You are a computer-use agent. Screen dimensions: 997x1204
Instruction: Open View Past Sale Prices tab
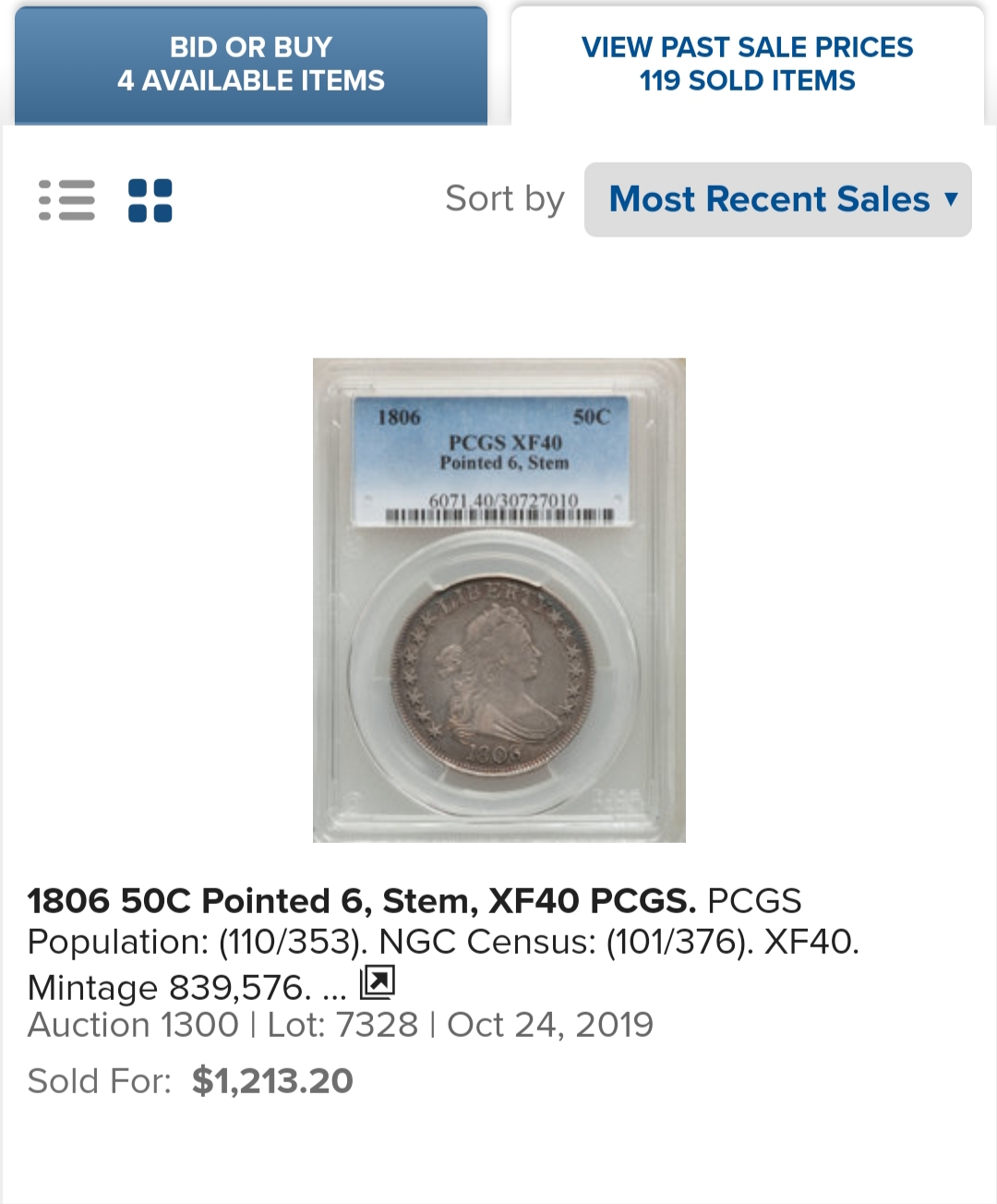pyautogui.click(x=748, y=65)
